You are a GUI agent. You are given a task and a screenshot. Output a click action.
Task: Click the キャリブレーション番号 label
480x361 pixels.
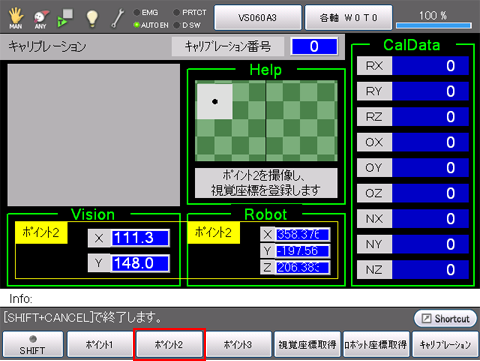point(228,46)
